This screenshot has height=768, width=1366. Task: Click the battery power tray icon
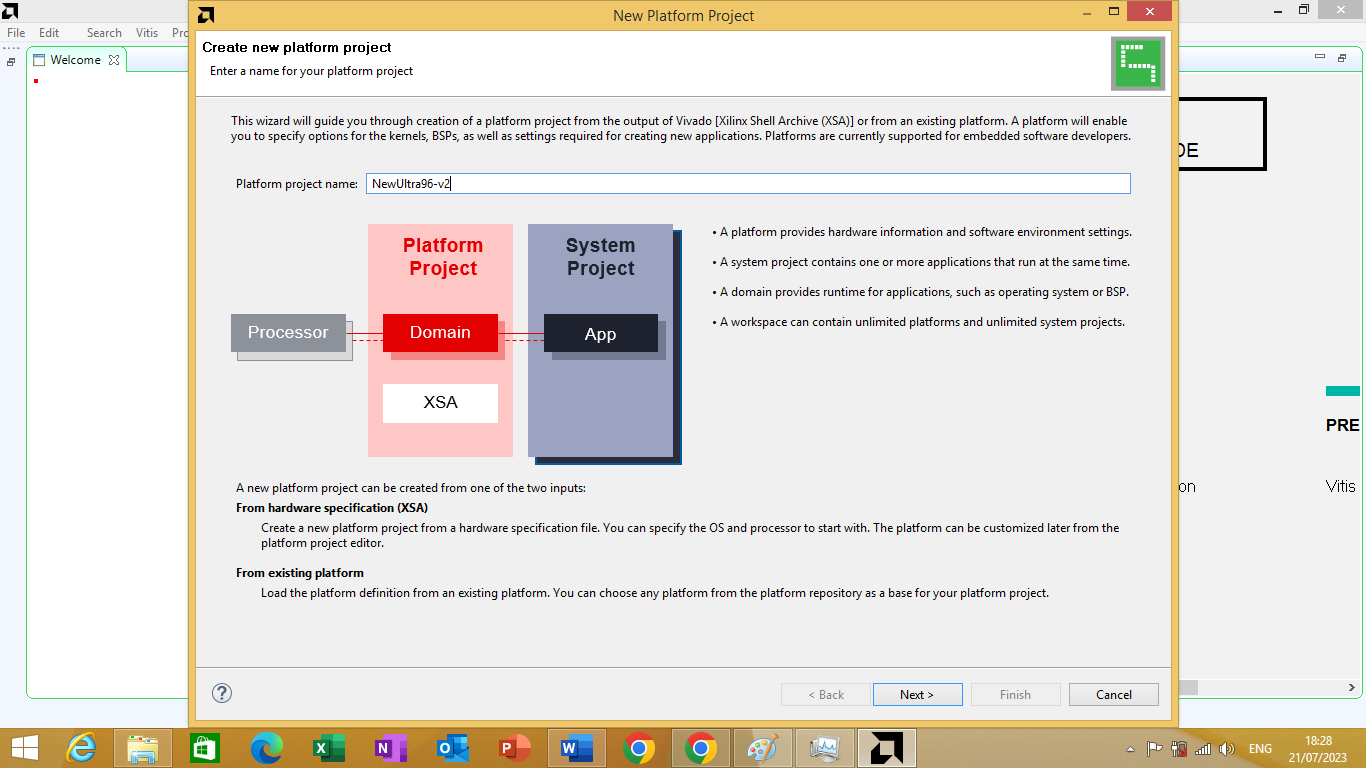(1179, 748)
